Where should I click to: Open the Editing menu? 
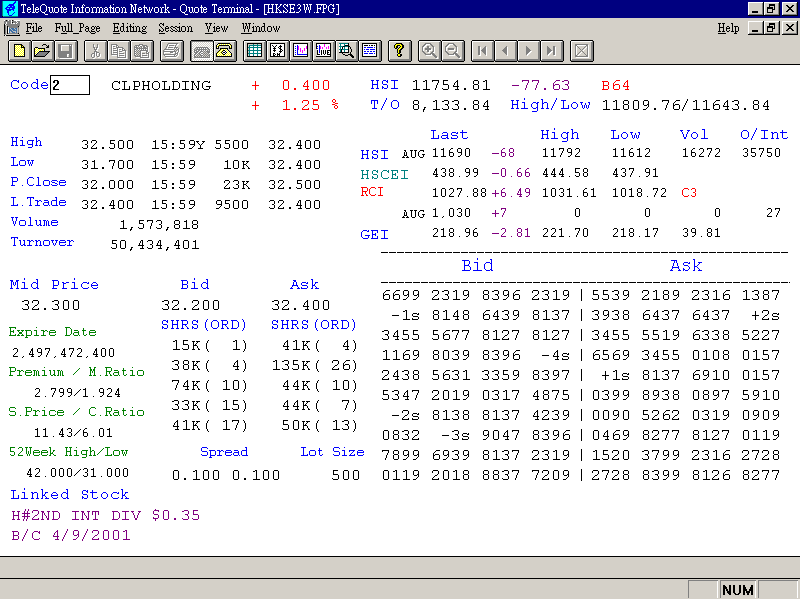tap(130, 28)
